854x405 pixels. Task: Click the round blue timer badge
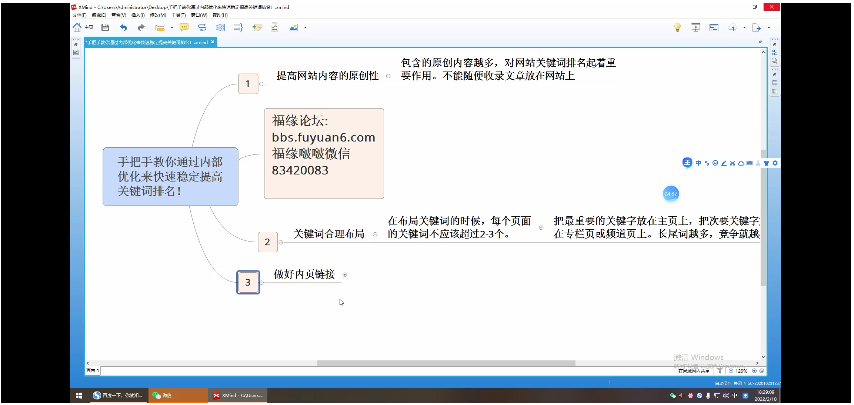point(671,193)
